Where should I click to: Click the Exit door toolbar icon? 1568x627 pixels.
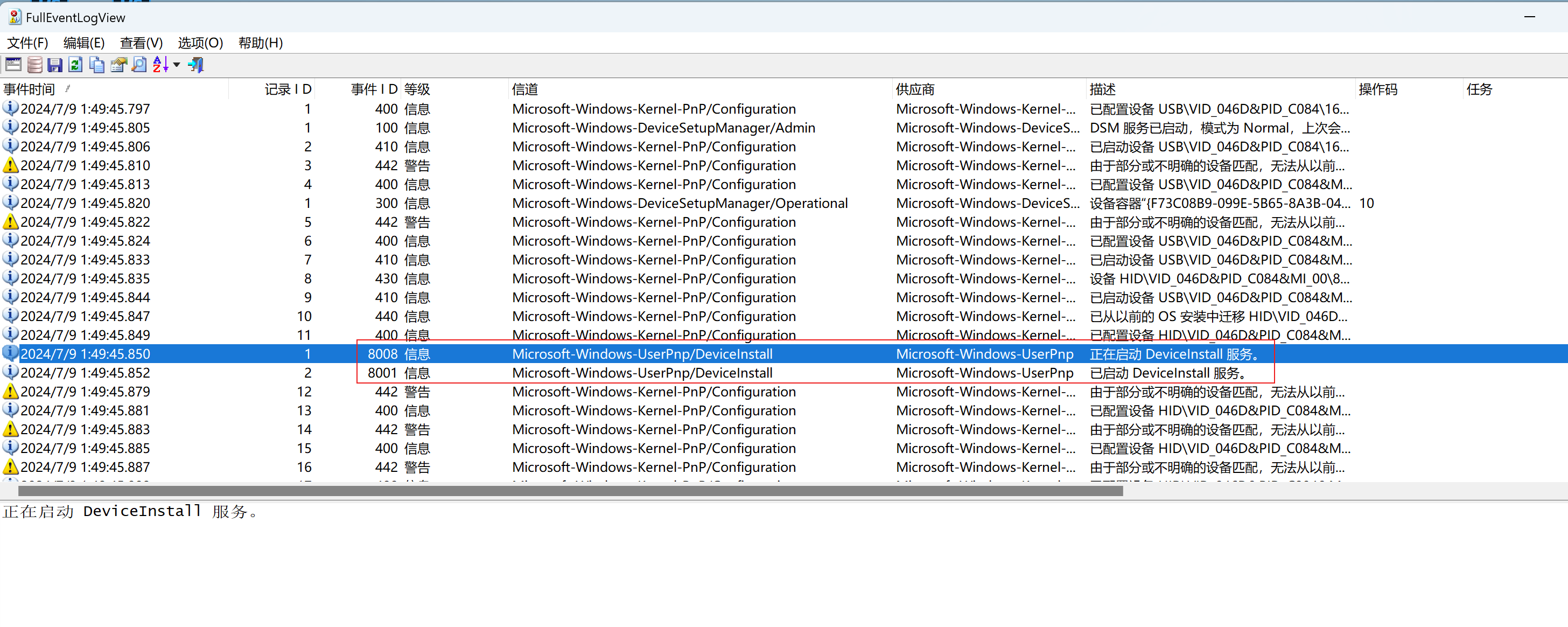(196, 65)
